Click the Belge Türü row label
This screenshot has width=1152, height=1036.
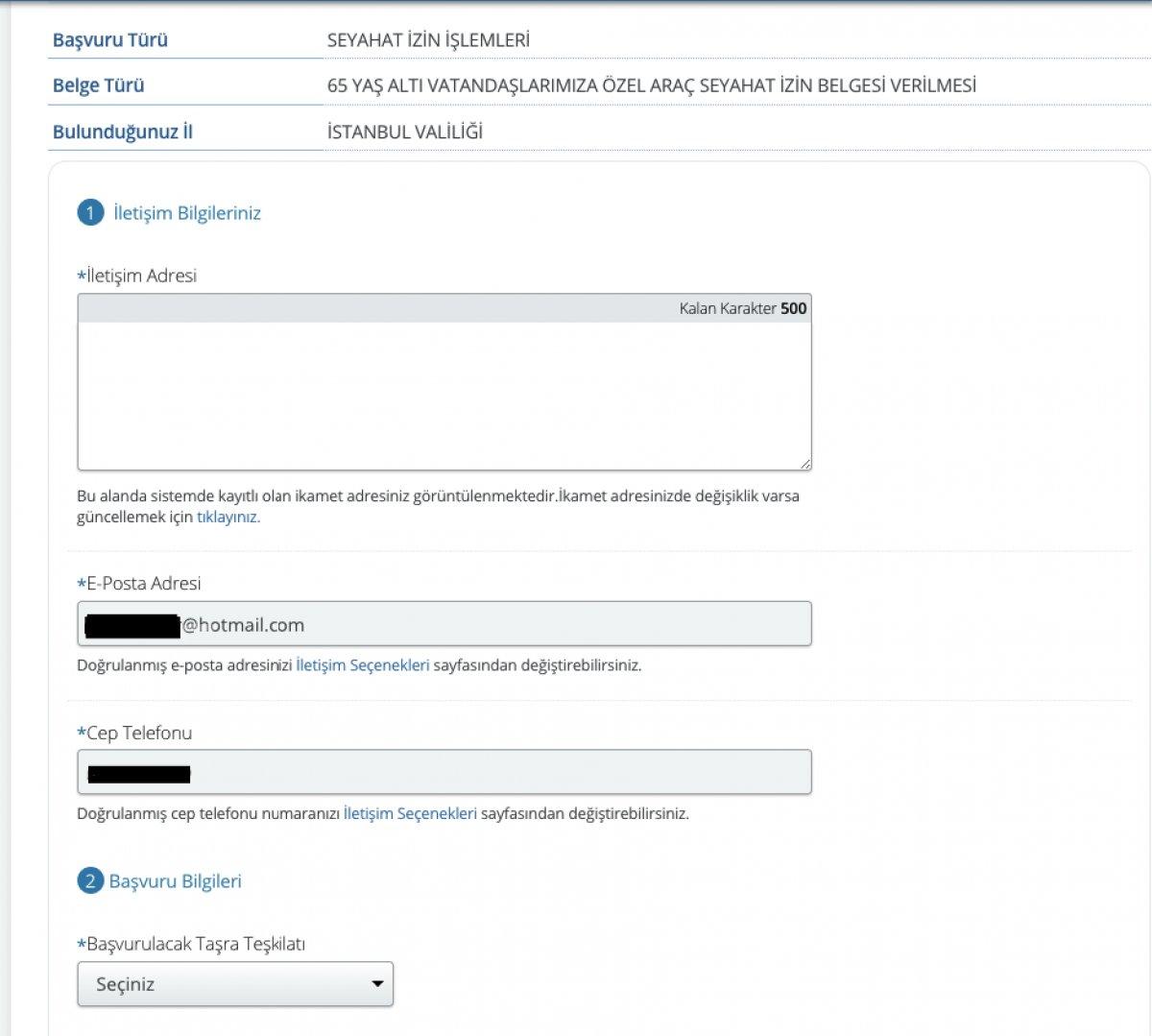coord(98,85)
